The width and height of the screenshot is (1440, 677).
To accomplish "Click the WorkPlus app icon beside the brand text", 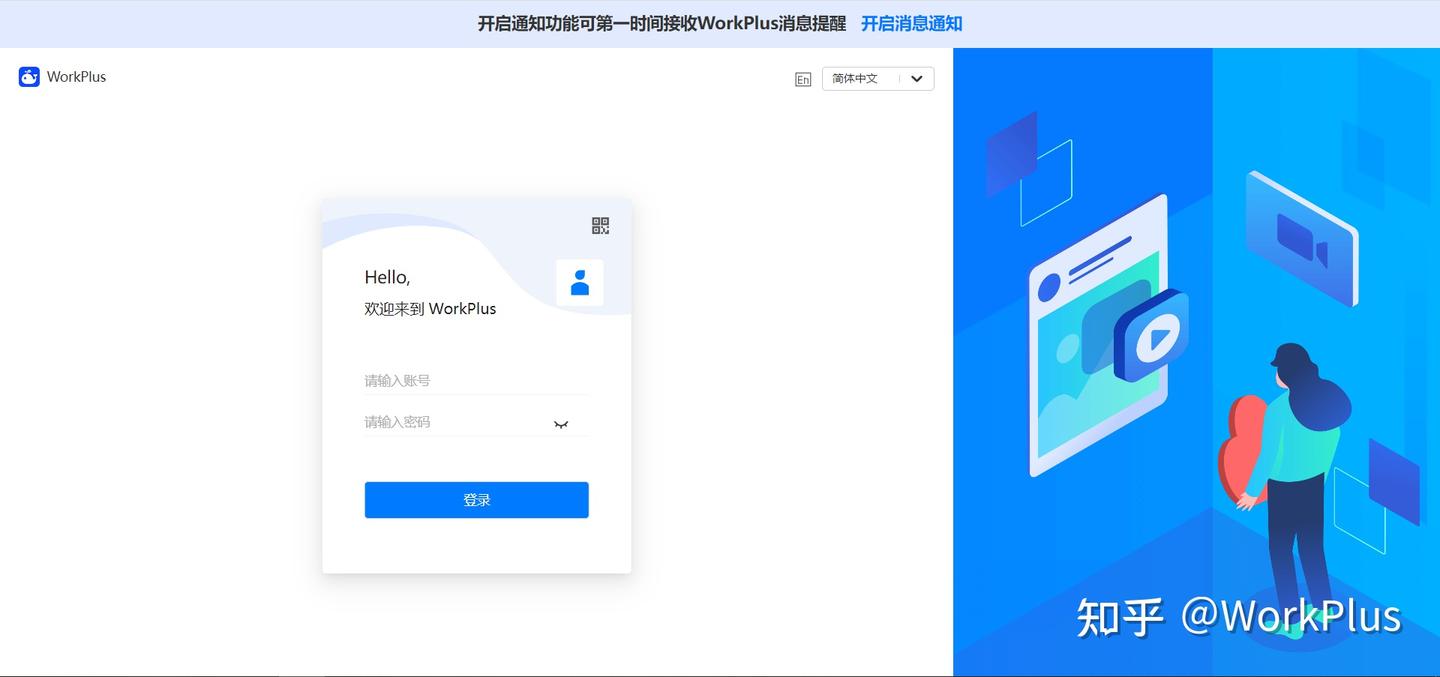I will [x=29, y=76].
